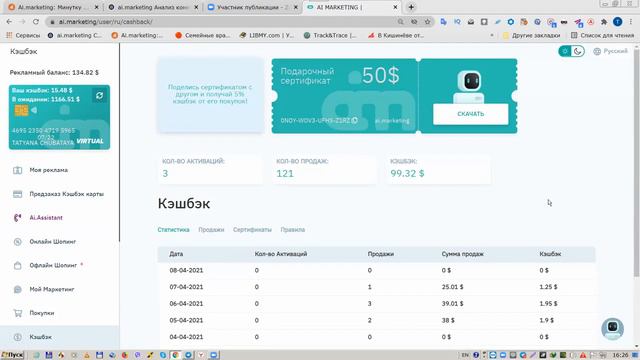Open LIBMY.com bookmark
This screenshot has width=640, height=360.
[x=267, y=36]
